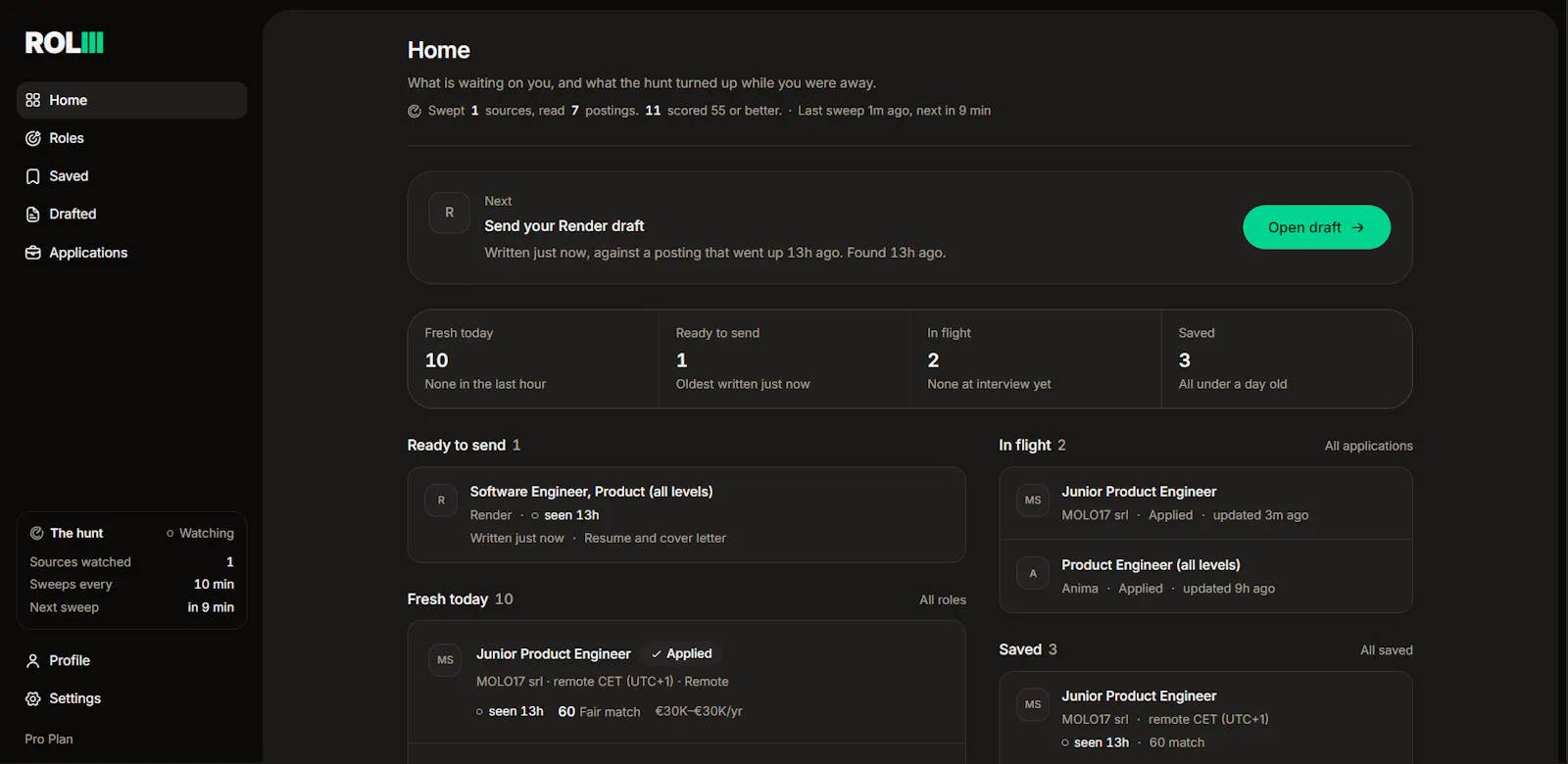Click the sweep status icon before "Swept"
Viewport: 1568px width, 764px height.
click(415, 111)
